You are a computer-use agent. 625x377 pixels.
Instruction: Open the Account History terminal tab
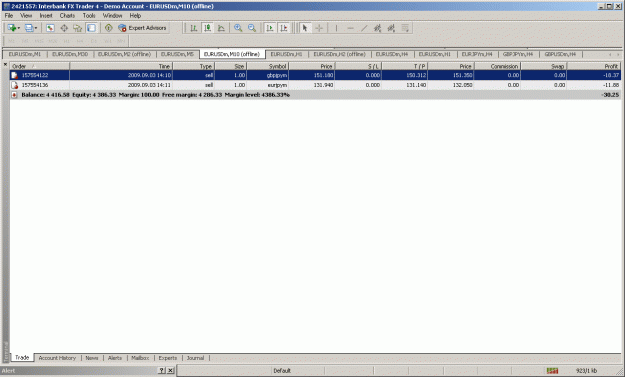tap(57, 358)
